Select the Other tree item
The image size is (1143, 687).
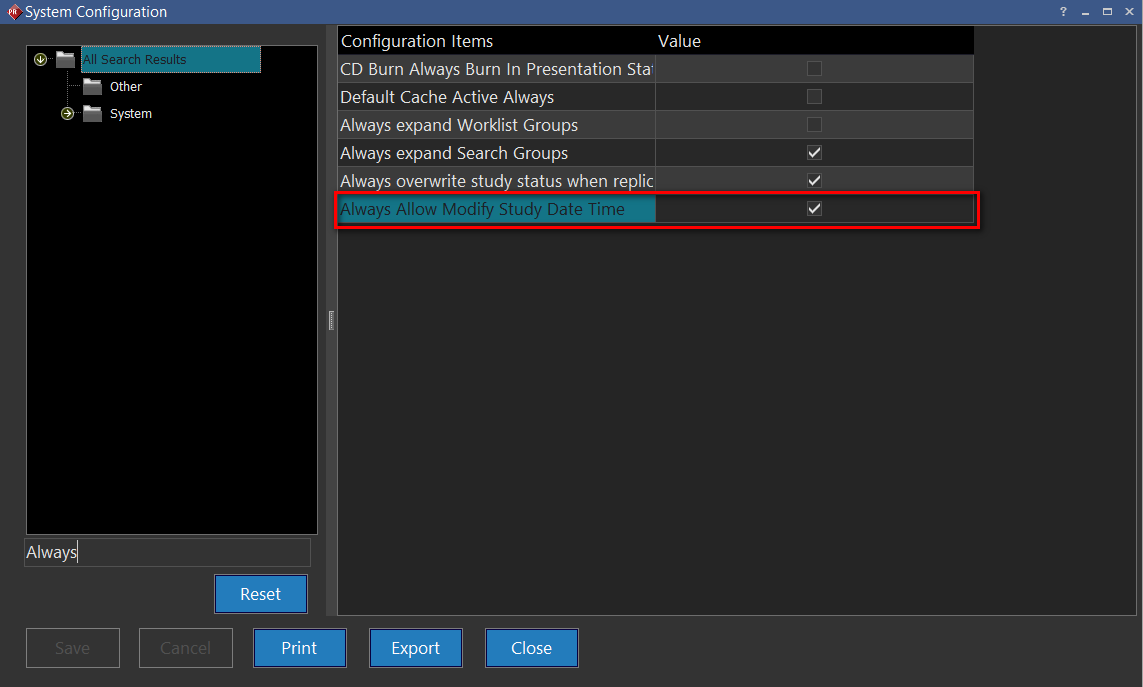[126, 87]
